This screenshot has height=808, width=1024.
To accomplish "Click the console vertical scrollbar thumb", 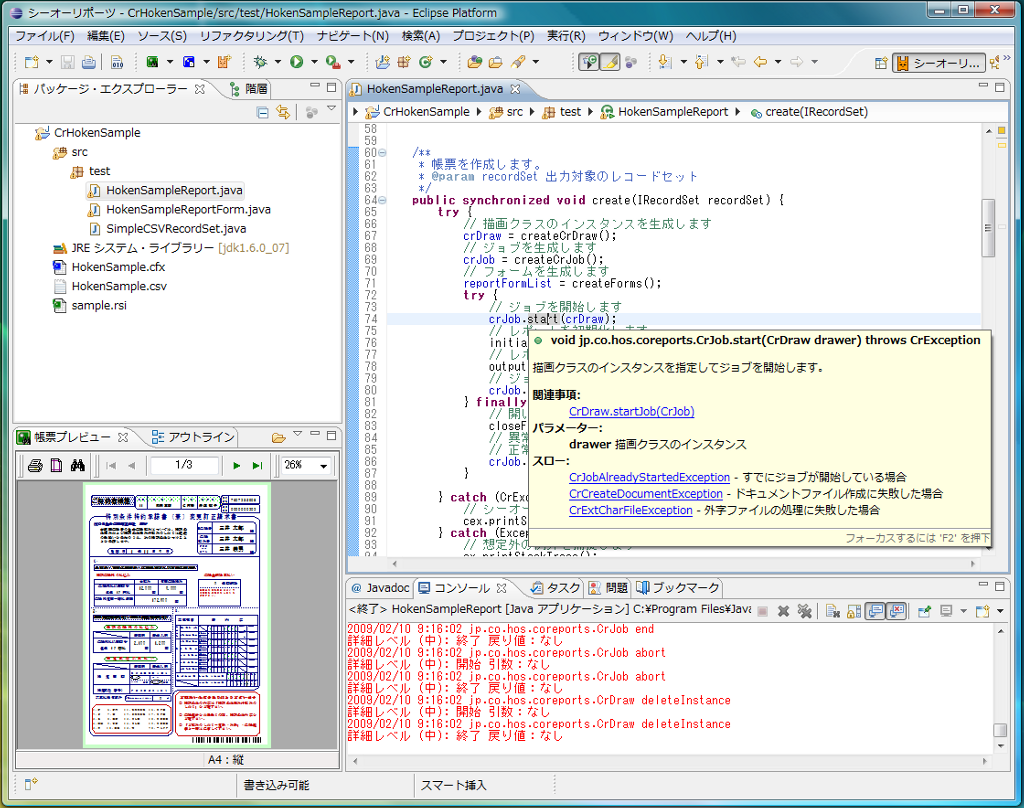I will [x=1000, y=730].
